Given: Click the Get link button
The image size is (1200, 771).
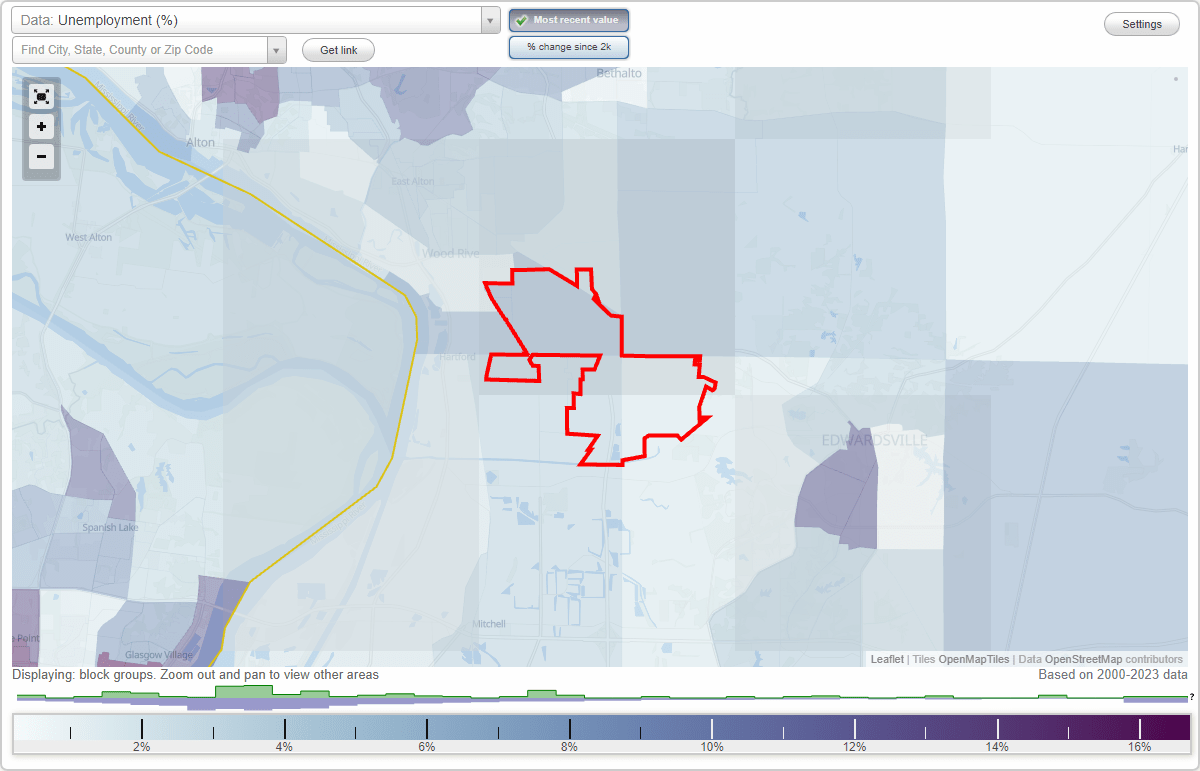Looking at the screenshot, I should pyautogui.click(x=338, y=50).
